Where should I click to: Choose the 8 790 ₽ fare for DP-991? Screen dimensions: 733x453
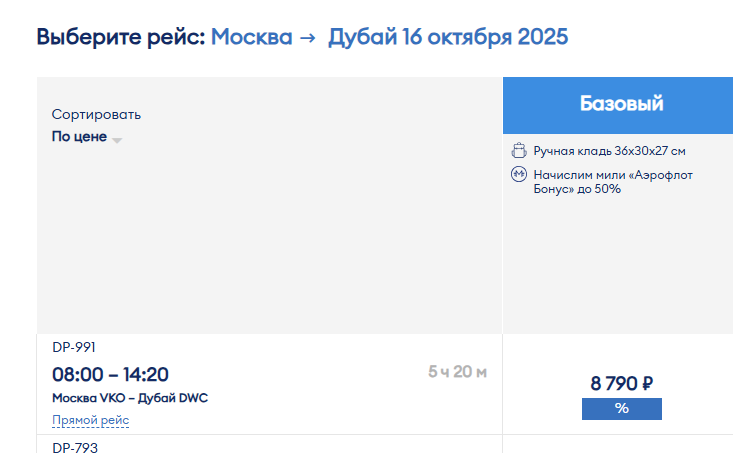click(621, 383)
